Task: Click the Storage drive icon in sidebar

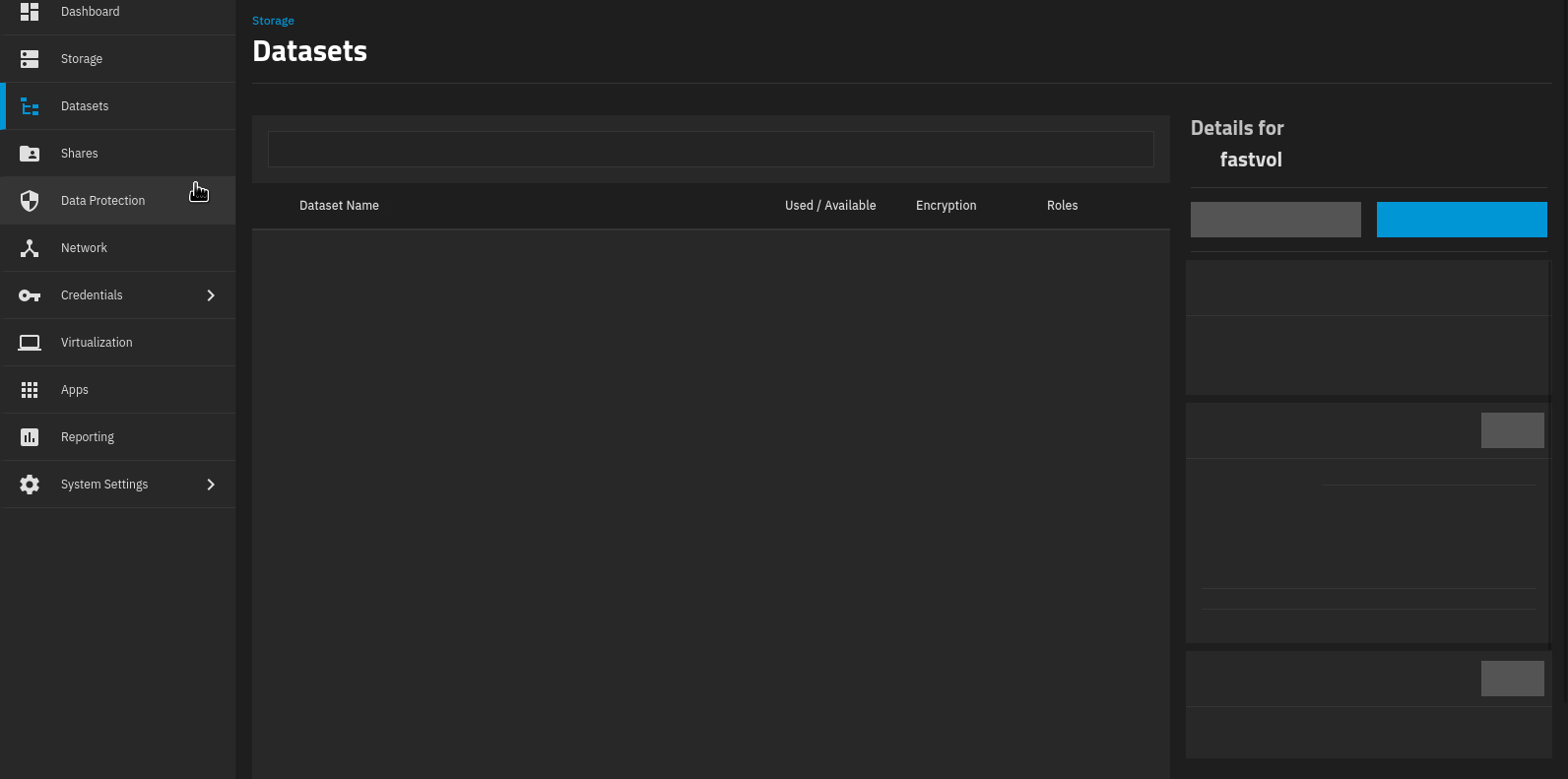Action: pos(30,59)
